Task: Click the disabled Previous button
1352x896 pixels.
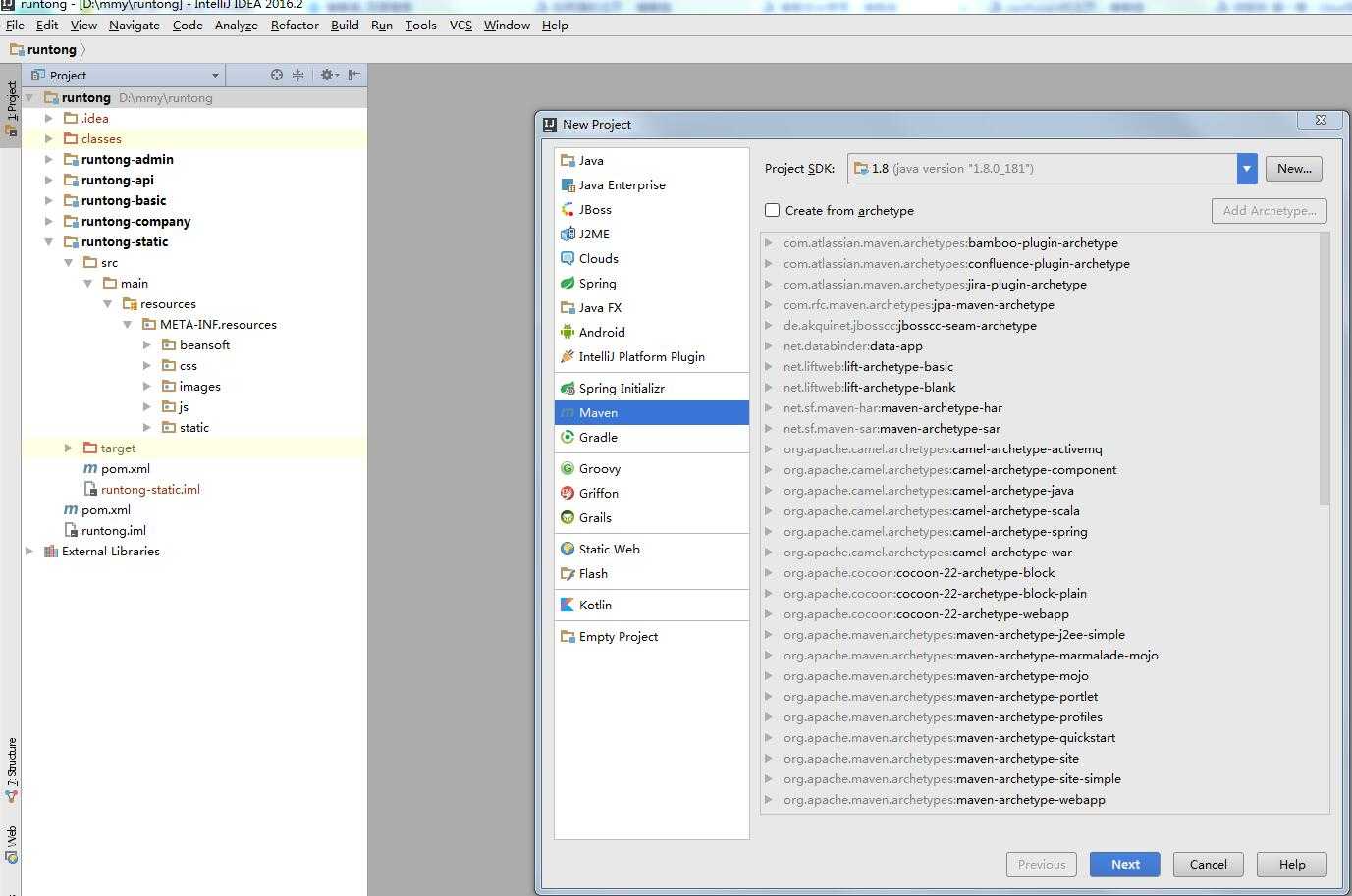Action: pyautogui.click(x=1042, y=865)
